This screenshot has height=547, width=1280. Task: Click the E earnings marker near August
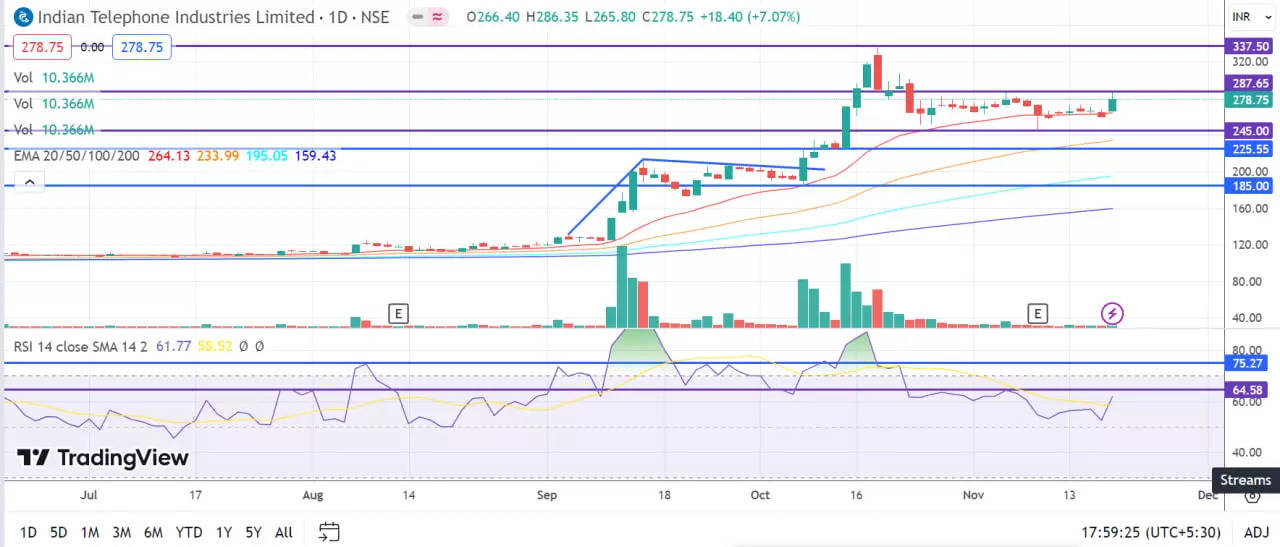point(399,314)
